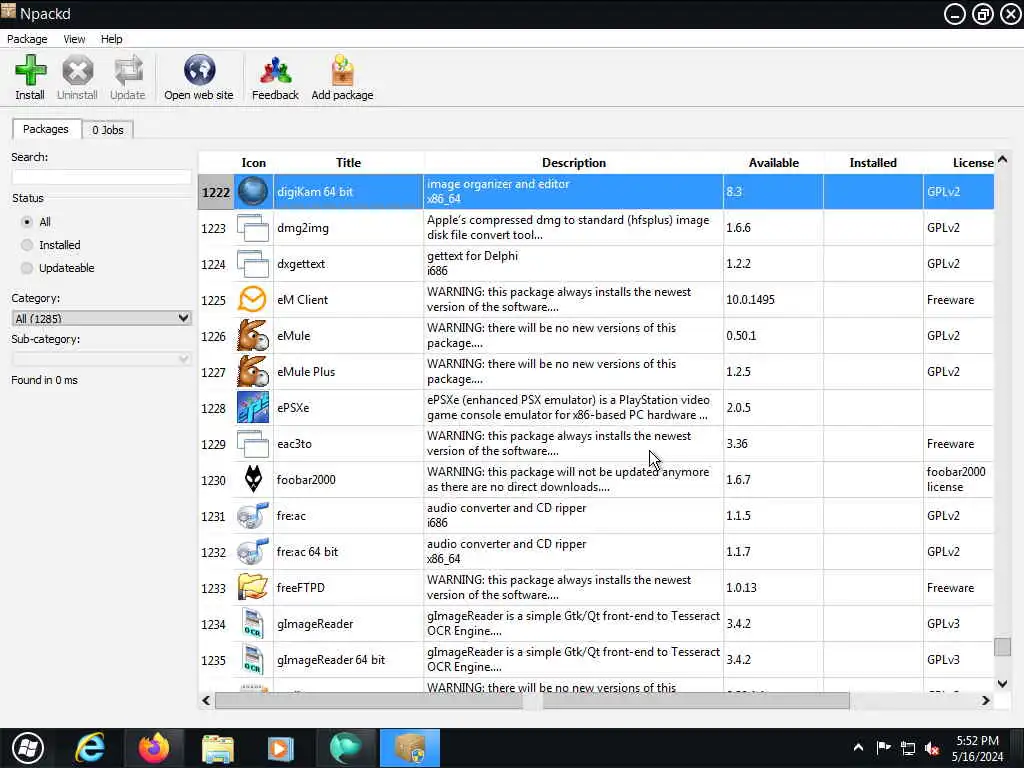
Task: Sort by the License column header
Action: pos(959,163)
